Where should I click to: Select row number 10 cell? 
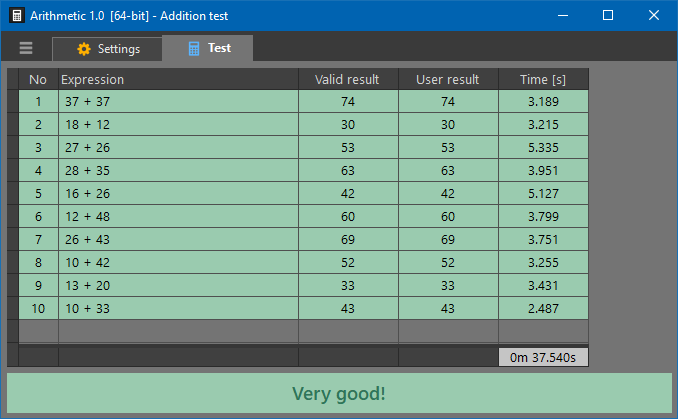(x=38, y=308)
